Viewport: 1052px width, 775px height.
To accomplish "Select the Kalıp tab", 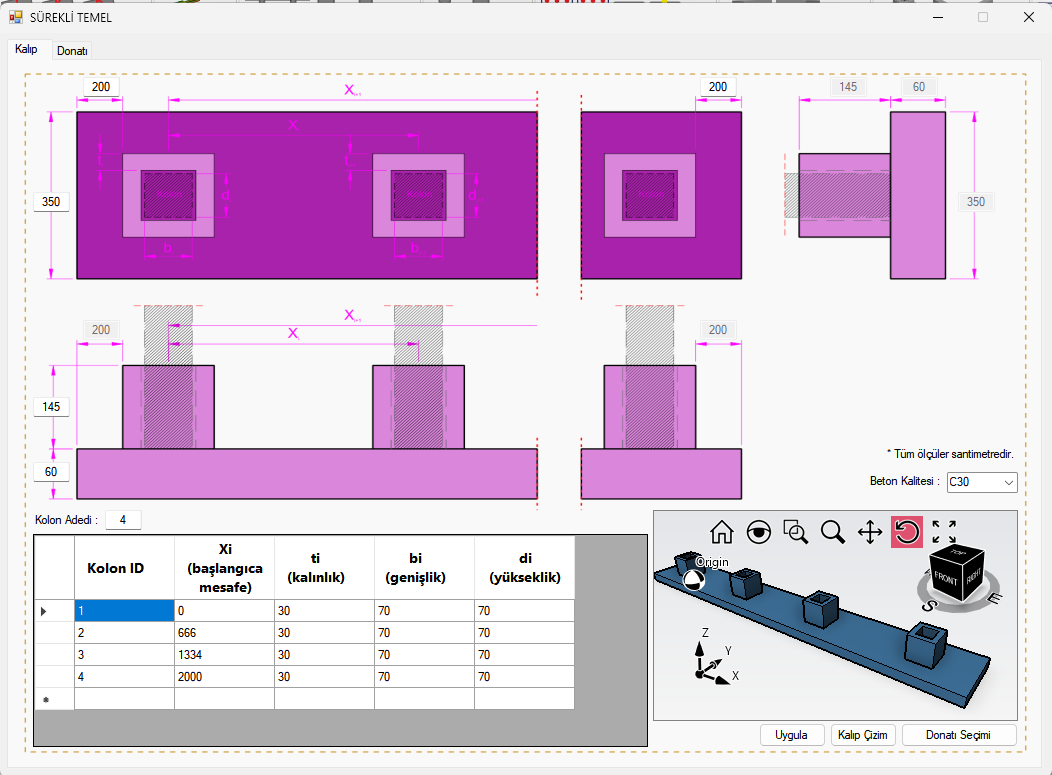I will pyautogui.click(x=26, y=49).
